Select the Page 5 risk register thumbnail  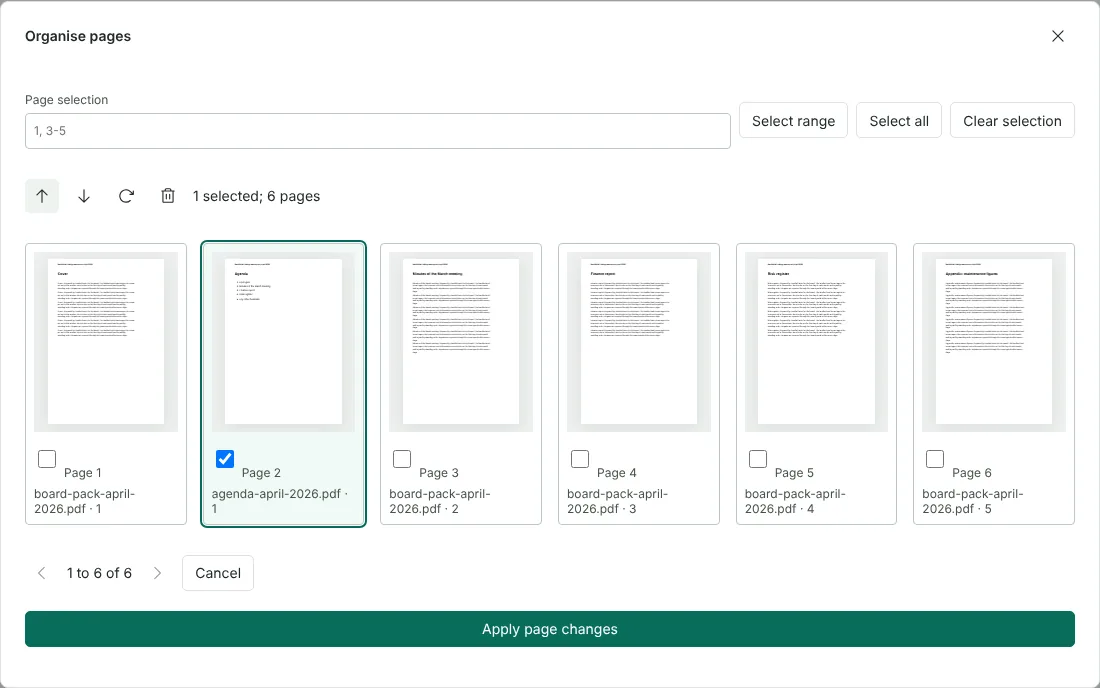click(x=817, y=342)
